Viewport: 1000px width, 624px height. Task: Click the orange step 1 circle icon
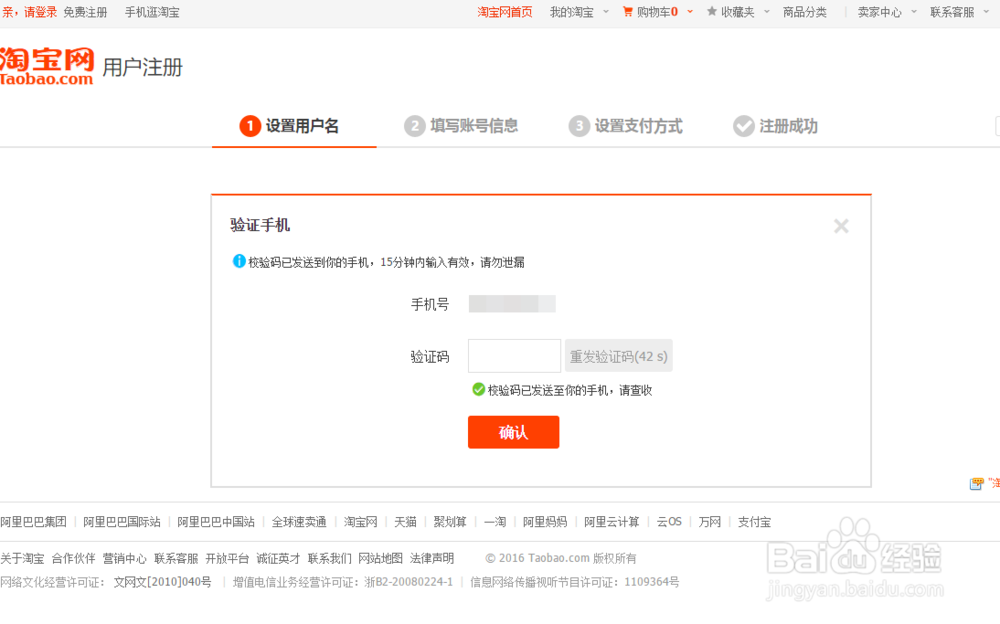pyautogui.click(x=248, y=126)
